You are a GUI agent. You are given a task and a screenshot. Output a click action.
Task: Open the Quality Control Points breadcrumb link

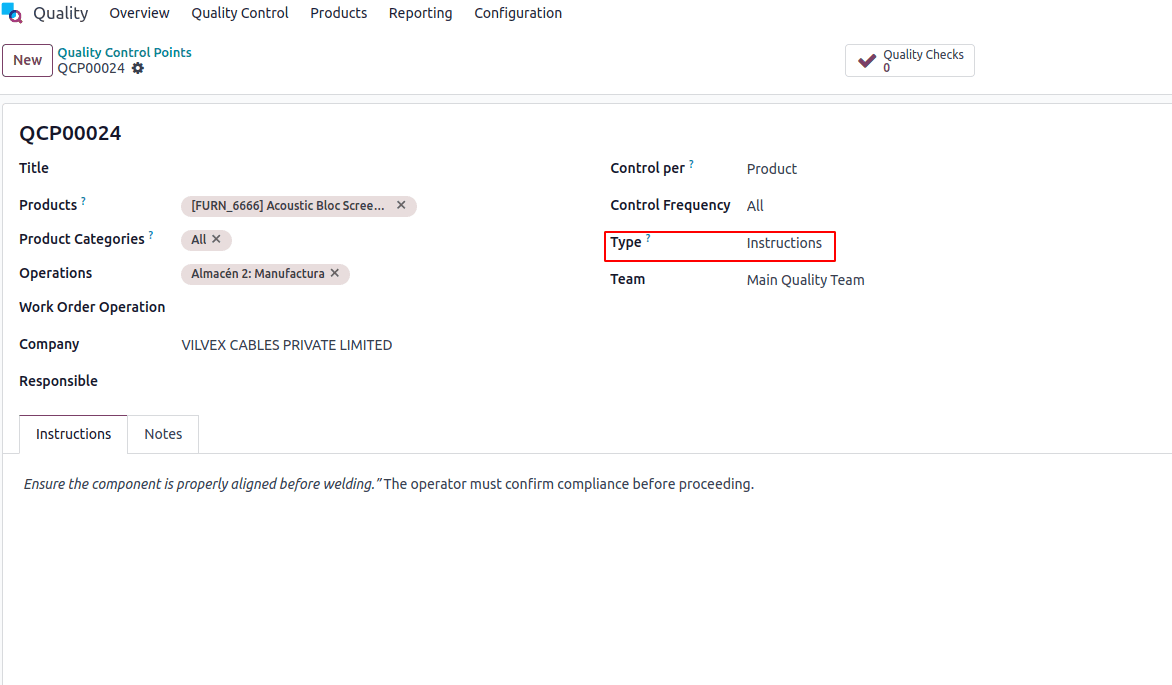pyautogui.click(x=124, y=52)
